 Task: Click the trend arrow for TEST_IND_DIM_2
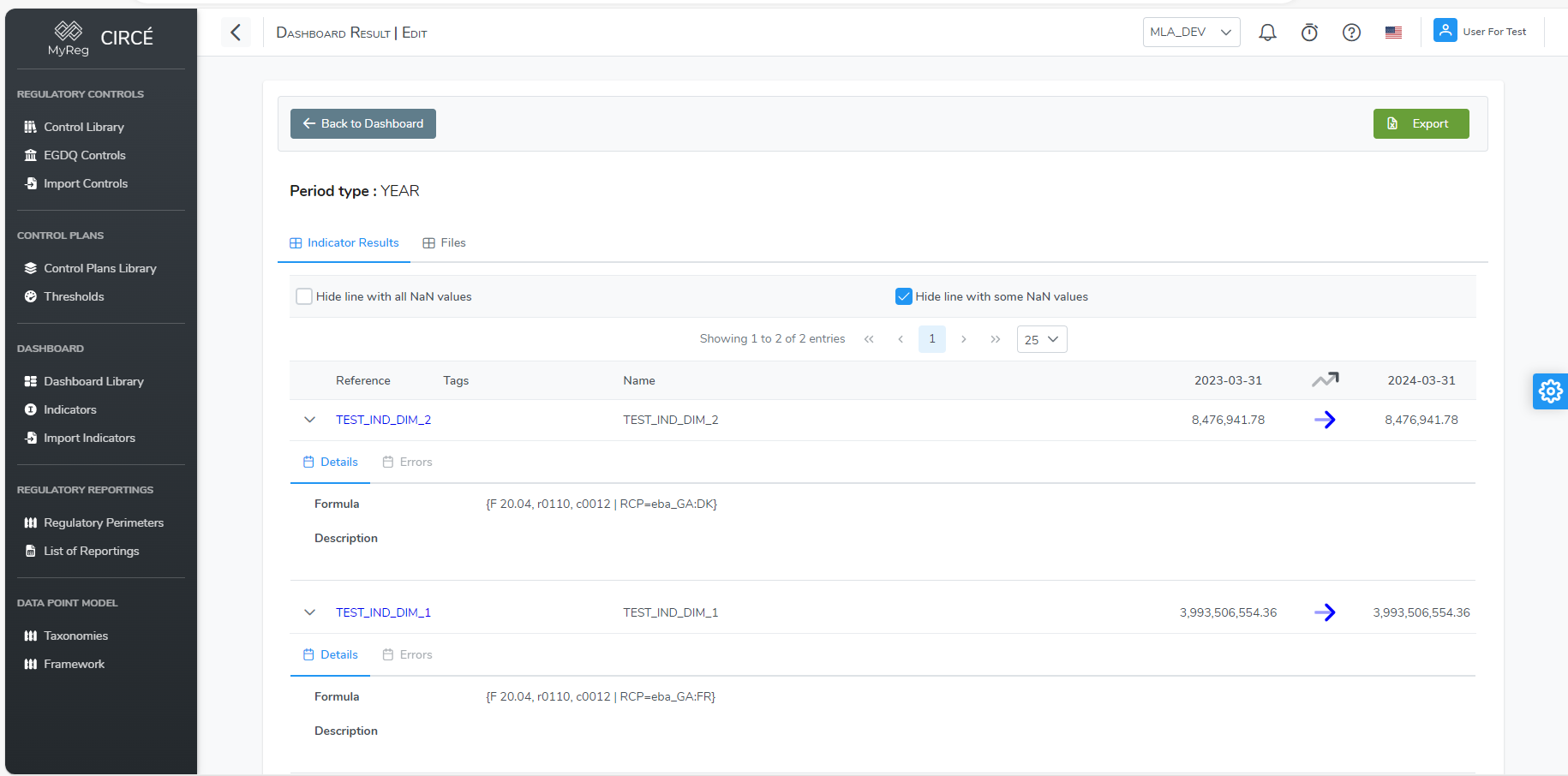[1325, 420]
